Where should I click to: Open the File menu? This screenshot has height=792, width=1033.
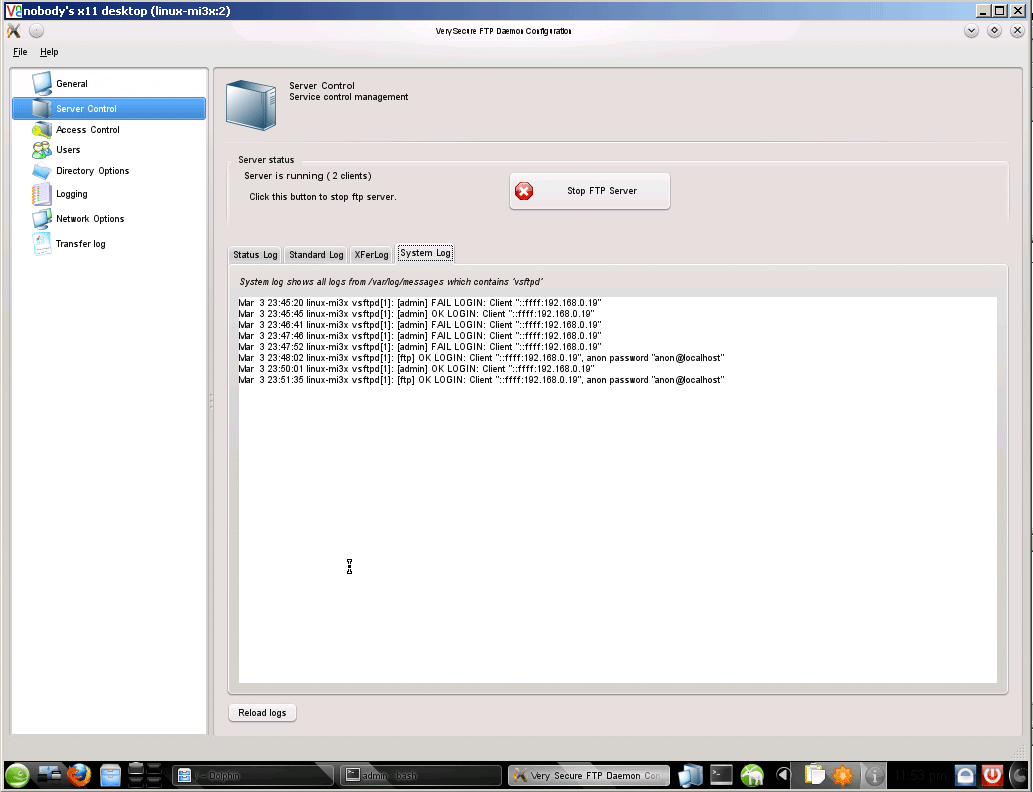pyautogui.click(x=20, y=52)
